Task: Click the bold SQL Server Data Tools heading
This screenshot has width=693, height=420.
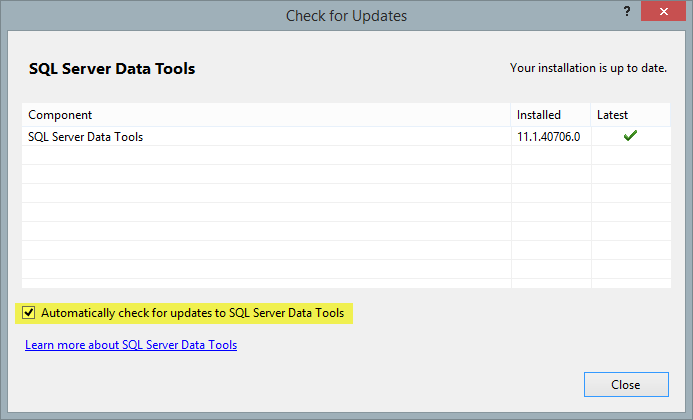Action: pyautogui.click(x=113, y=69)
